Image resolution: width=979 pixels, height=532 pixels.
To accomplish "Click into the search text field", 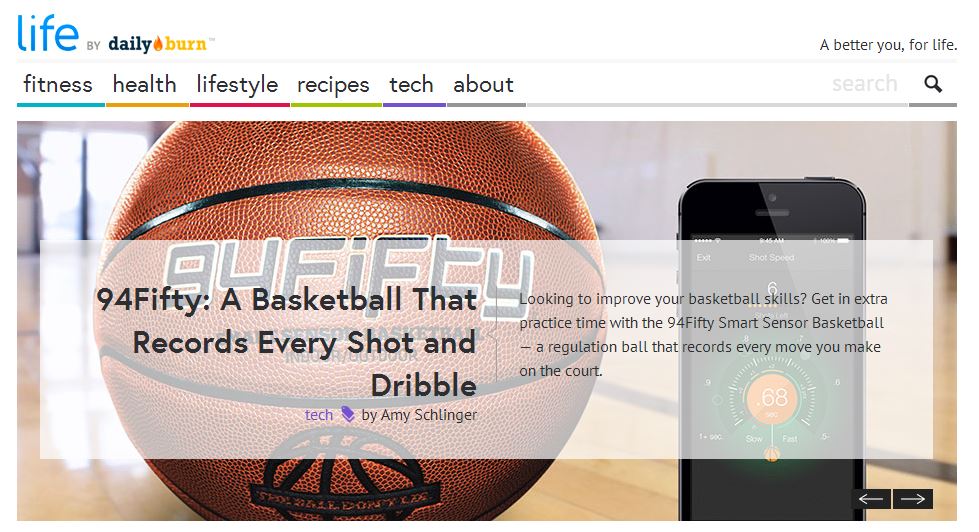I will [x=865, y=84].
